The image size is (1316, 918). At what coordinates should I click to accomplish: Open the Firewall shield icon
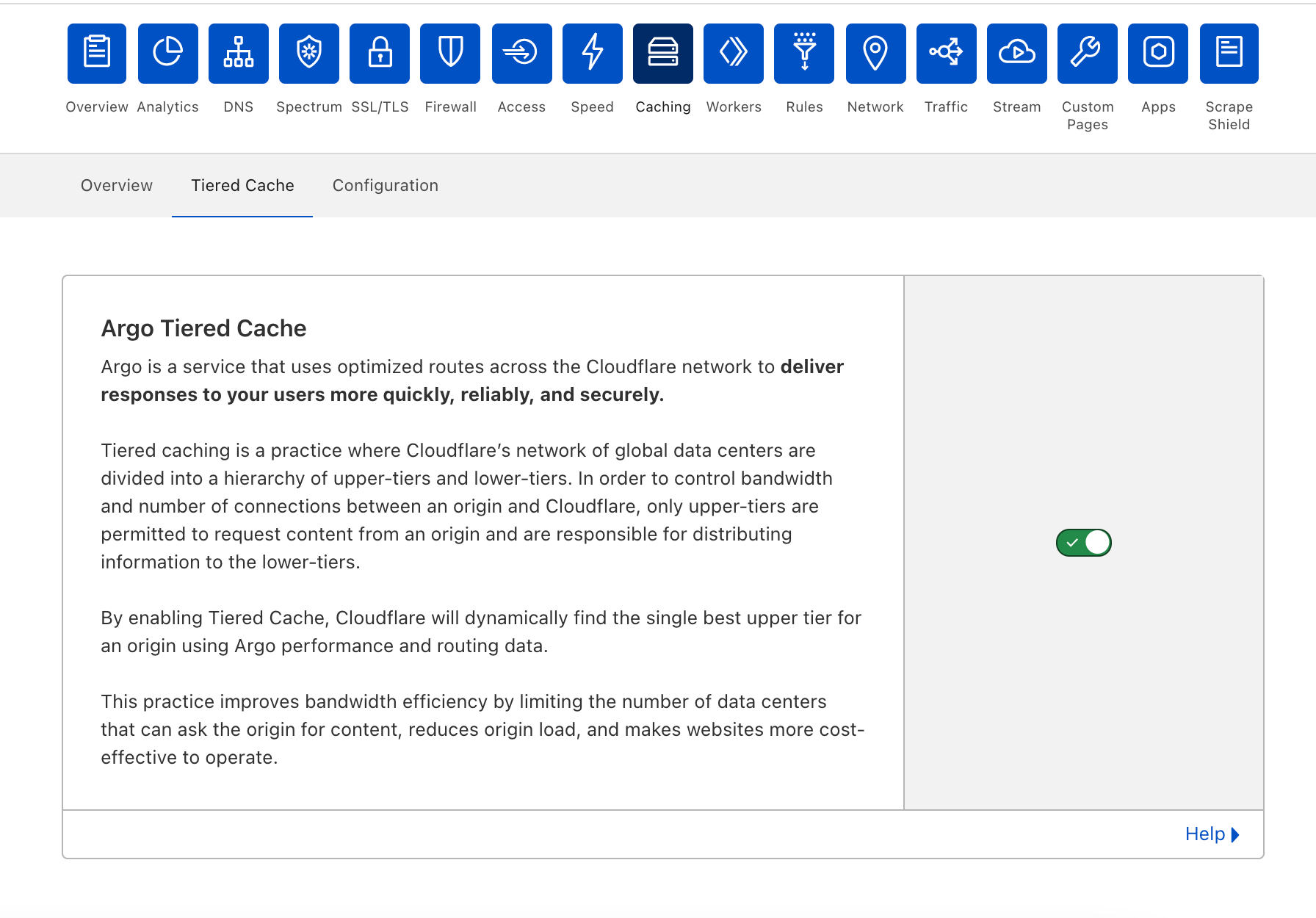click(x=450, y=54)
